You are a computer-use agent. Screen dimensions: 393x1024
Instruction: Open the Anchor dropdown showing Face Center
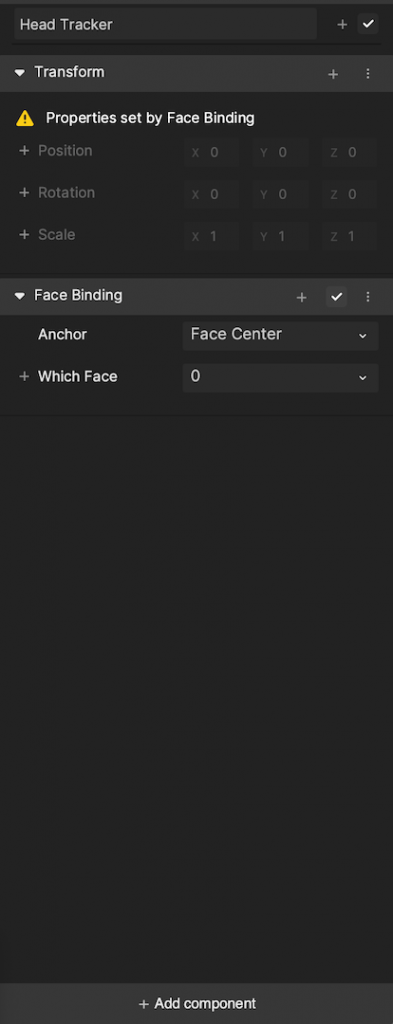coord(281,336)
